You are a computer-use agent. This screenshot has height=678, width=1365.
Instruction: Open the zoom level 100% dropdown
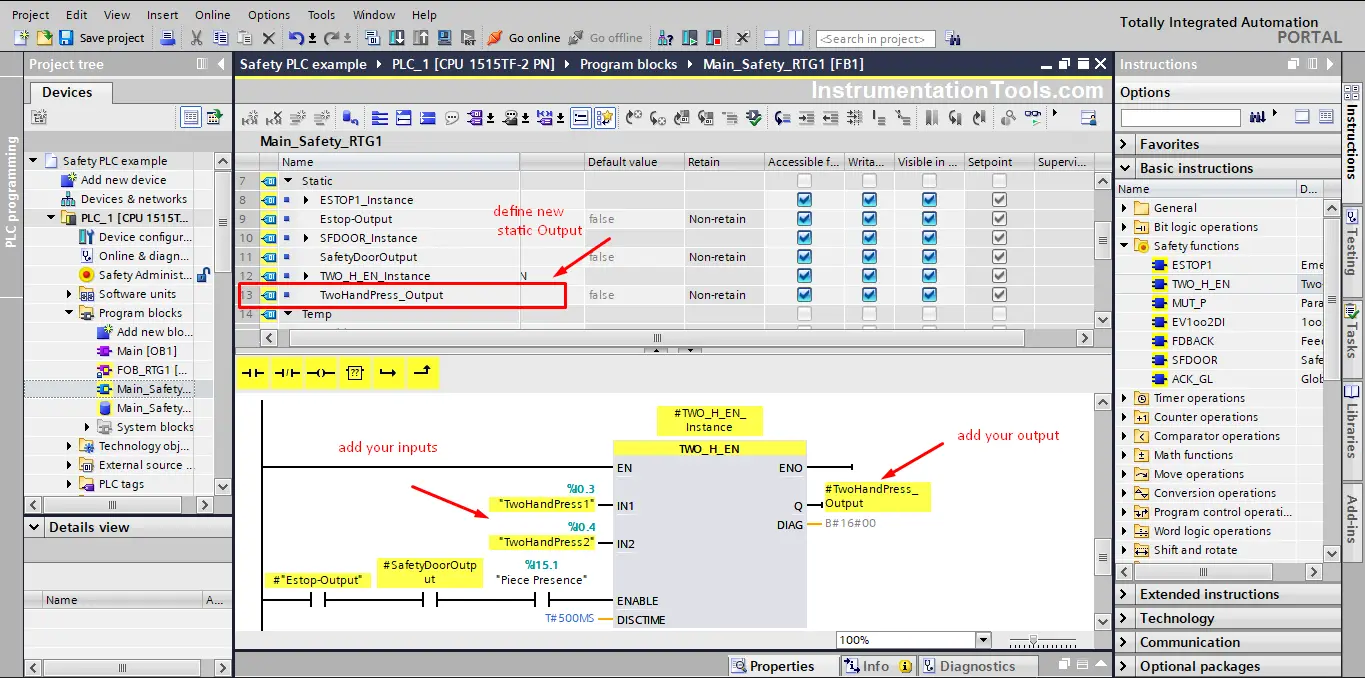coord(982,640)
